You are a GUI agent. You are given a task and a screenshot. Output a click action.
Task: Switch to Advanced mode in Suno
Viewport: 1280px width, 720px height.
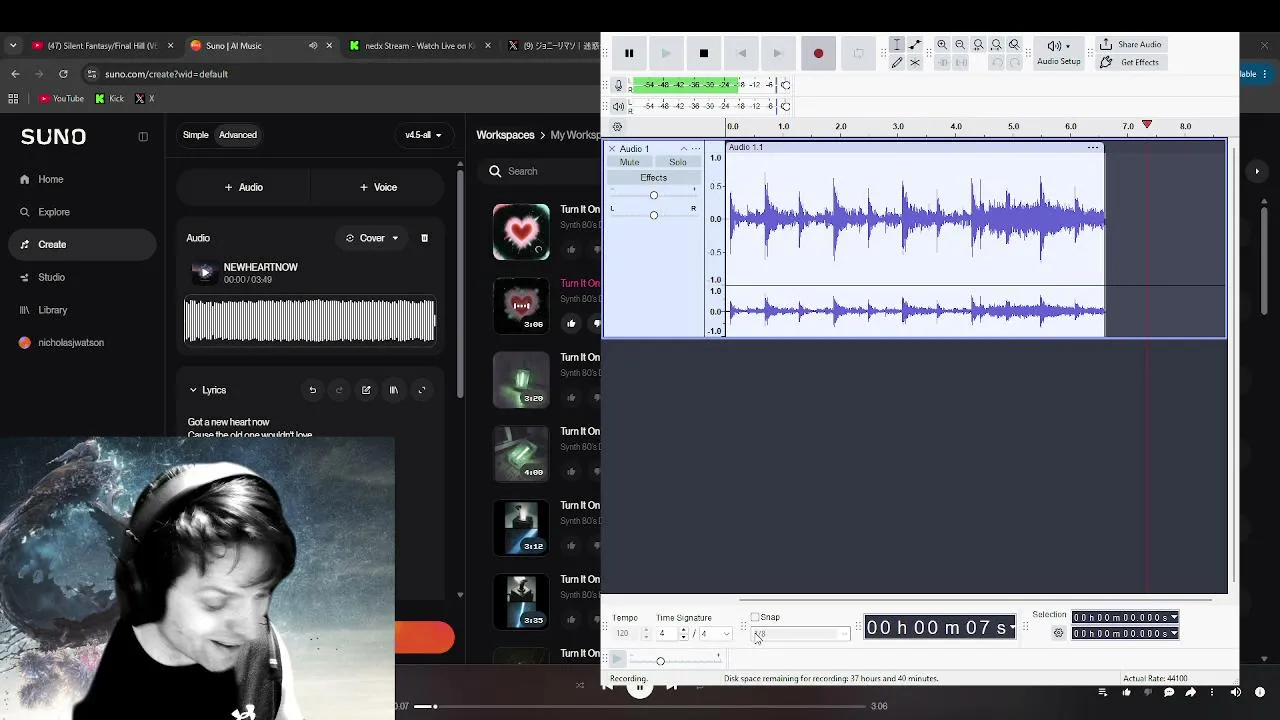[x=238, y=135]
